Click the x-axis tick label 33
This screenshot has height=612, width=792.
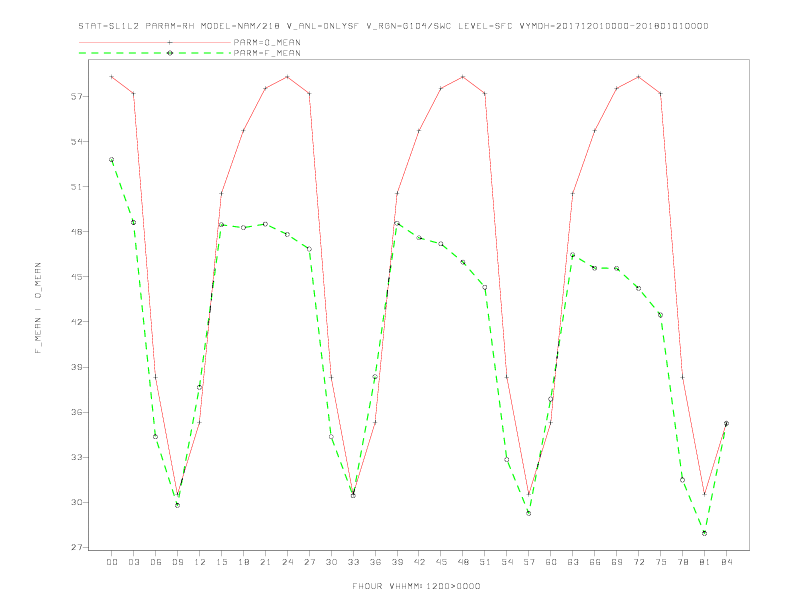coord(353,562)
